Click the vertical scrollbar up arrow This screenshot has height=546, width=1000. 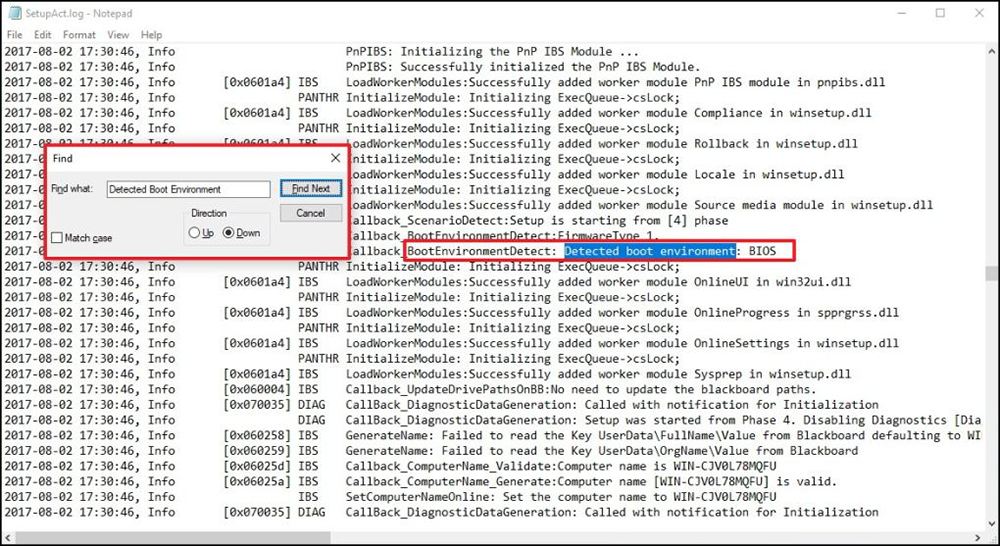pos(990,50)
